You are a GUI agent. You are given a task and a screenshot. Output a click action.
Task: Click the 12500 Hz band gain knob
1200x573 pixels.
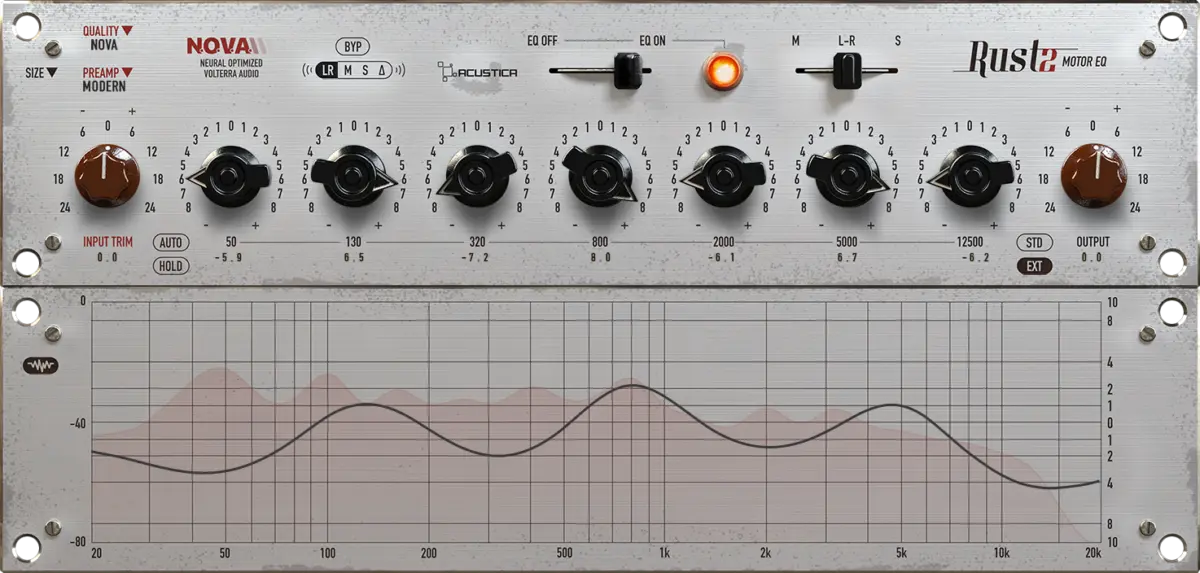coord(970,177)
